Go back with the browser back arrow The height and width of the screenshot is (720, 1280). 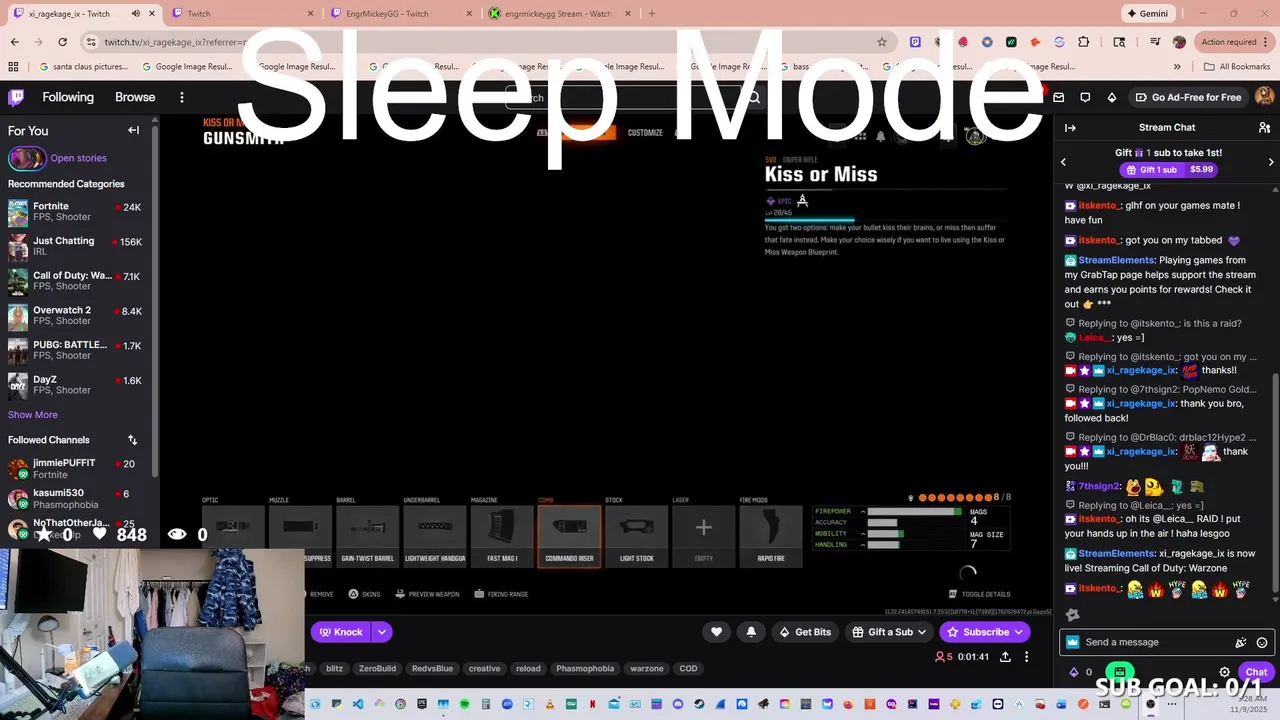pos(14,42)
